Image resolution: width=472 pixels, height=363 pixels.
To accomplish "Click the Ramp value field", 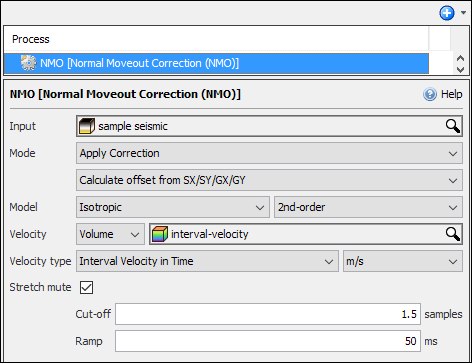I will (x=268, y=341).
